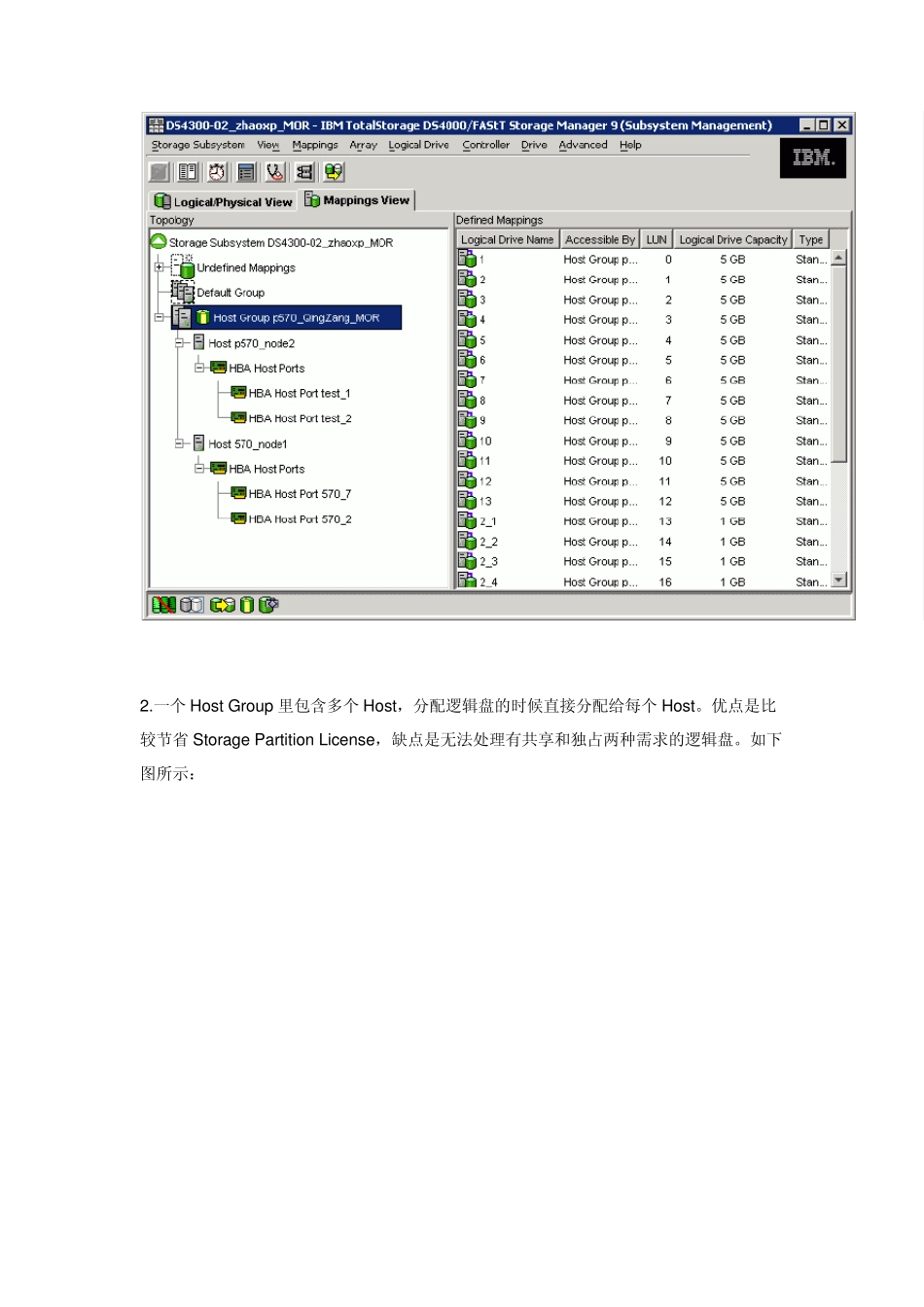
Task: Click the title bar application icon
Action: (x=156, y=124)
